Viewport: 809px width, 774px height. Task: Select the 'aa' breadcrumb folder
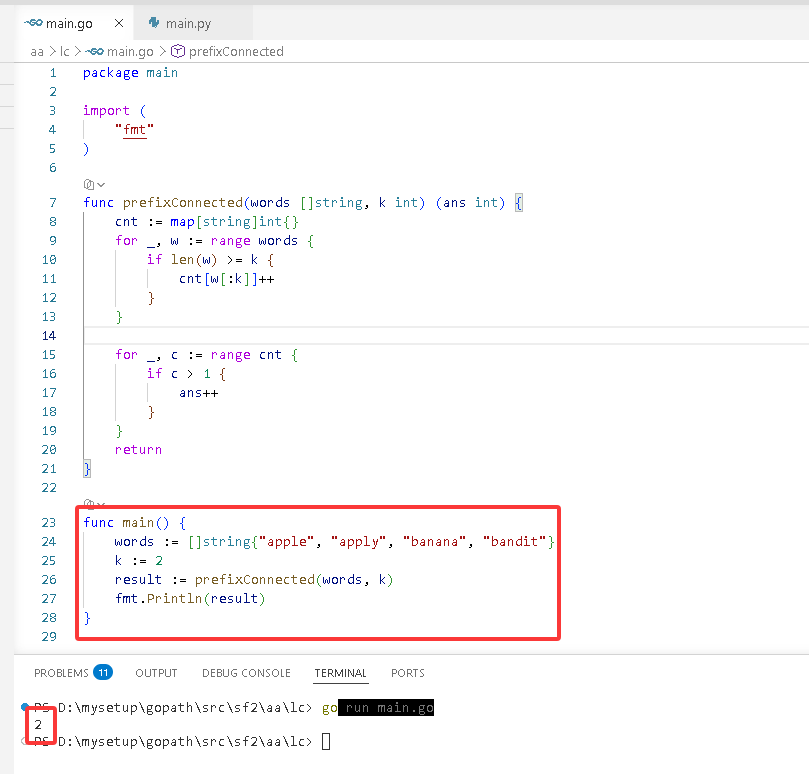(x=37, y=52)
